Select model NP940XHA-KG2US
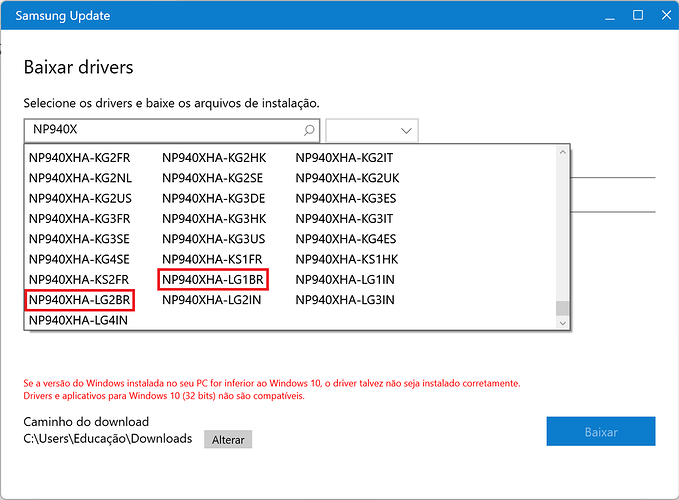 pyautogui.click(x=80, y=198)
